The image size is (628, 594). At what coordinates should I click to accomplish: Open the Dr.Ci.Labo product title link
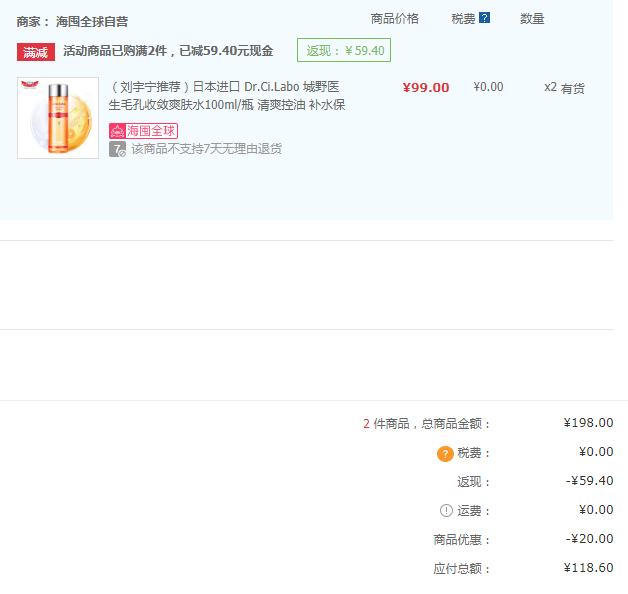click(227, 96)
